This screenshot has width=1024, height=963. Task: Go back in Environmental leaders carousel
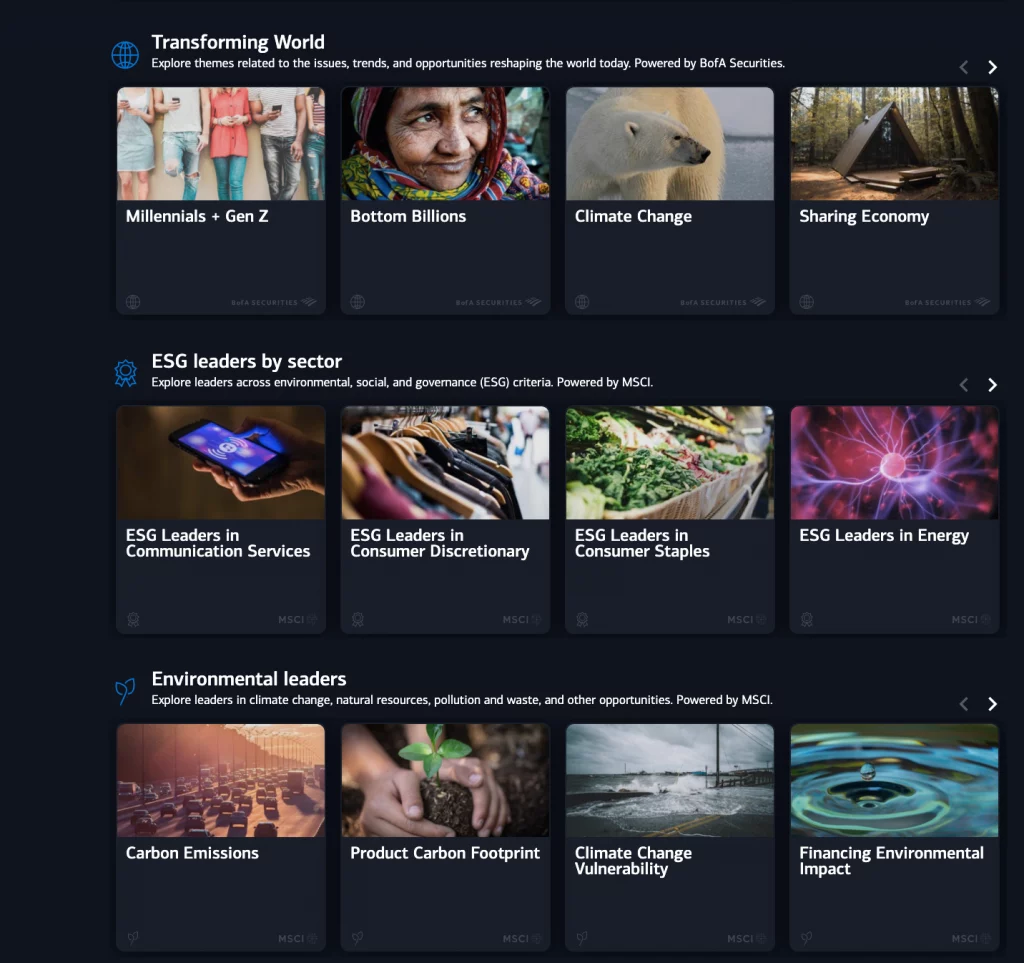coord(964,703)
